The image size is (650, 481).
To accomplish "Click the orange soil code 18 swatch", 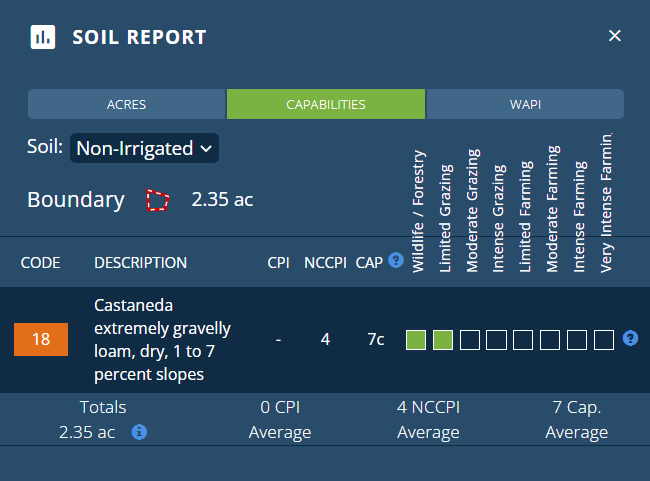I will point(41,339).
